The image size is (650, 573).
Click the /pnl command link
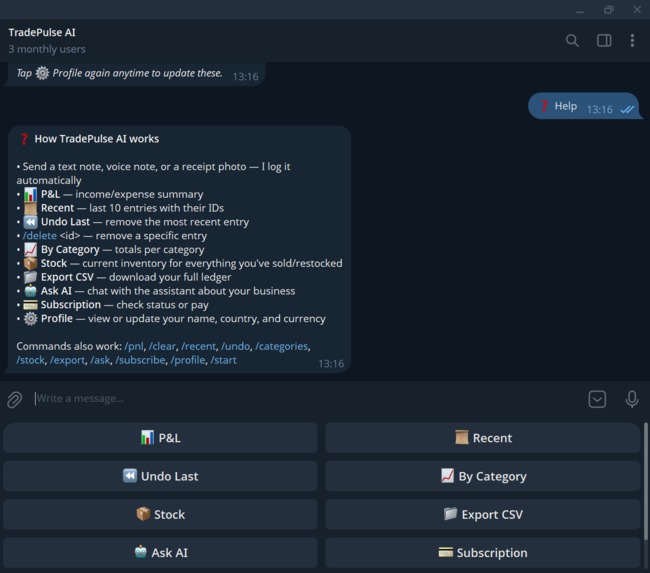pyautogui.click(x=134, y=346)
